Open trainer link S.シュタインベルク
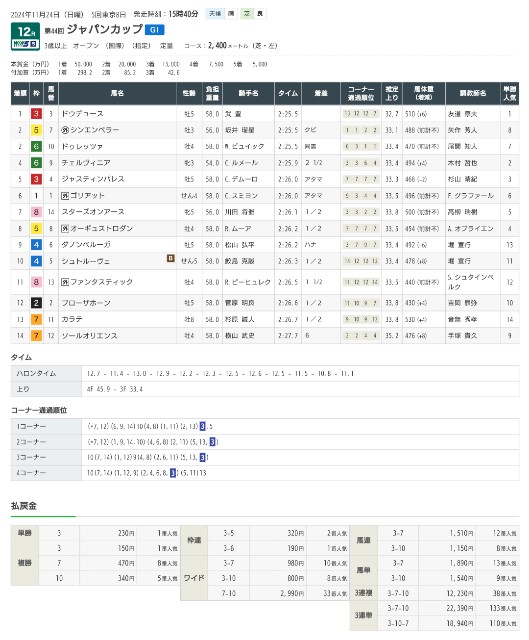 [x=471, y=282]
